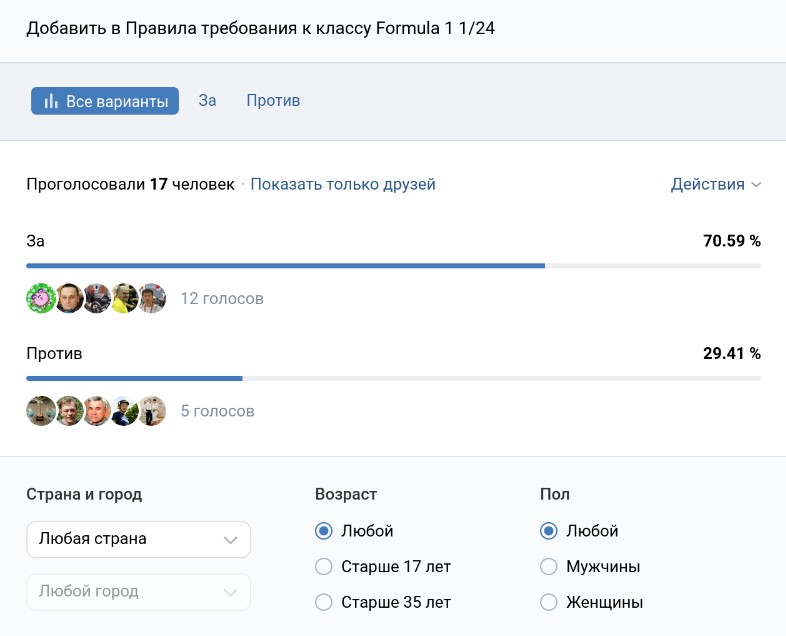Filter voters by Женщины
Screen dimensions: 786x636
click(x=549, y=602)
